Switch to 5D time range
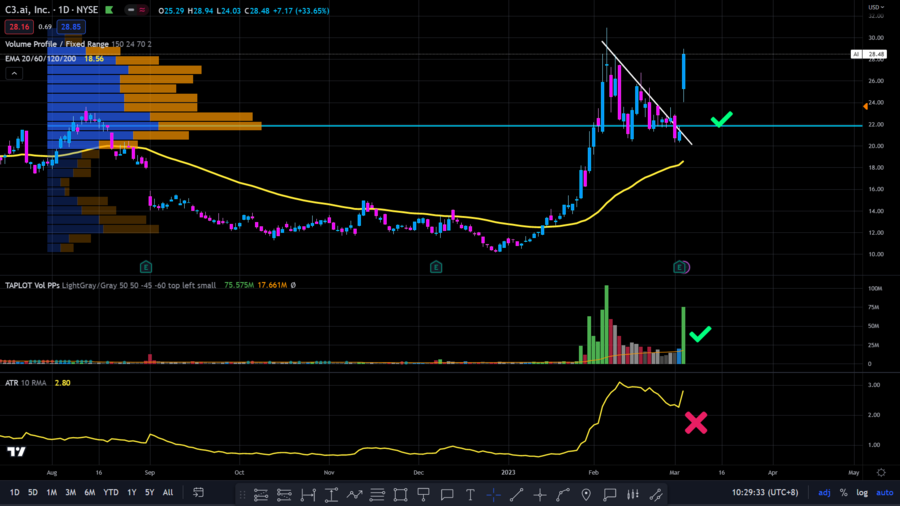900x506 pixels. [x=33, y=492]
